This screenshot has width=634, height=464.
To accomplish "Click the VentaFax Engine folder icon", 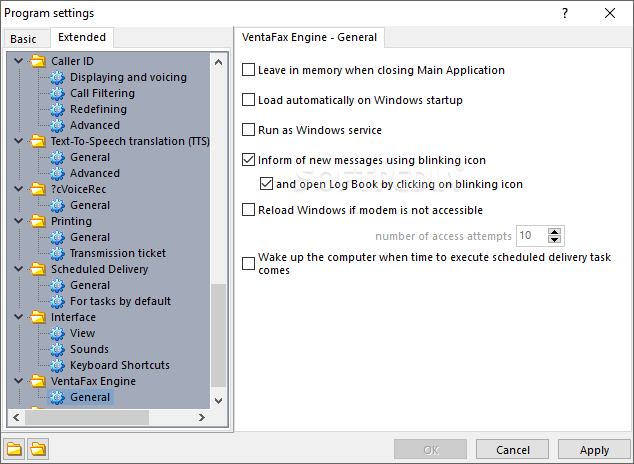I will point(38,381).
